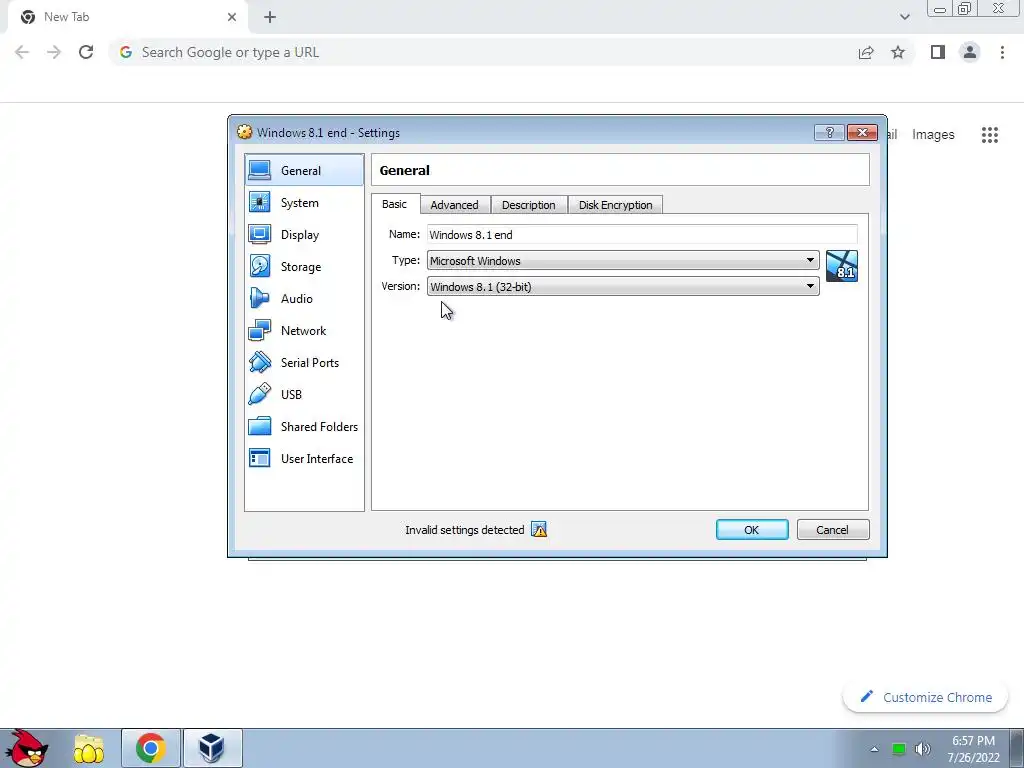This screenshot has width=1024, height=768.
Task: Open the Chrome three-dot menu
Action: click(x=1002, y=52)
